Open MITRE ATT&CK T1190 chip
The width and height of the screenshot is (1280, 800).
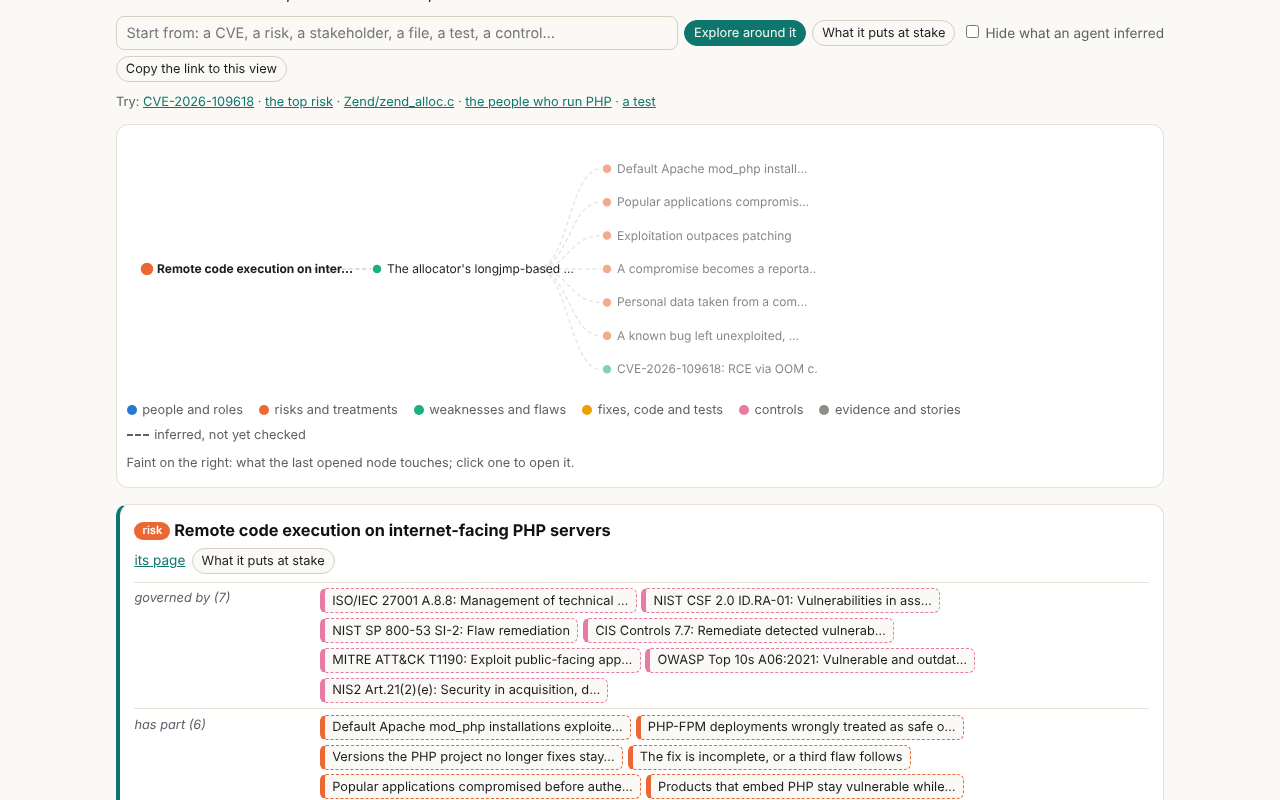point(480,660)
